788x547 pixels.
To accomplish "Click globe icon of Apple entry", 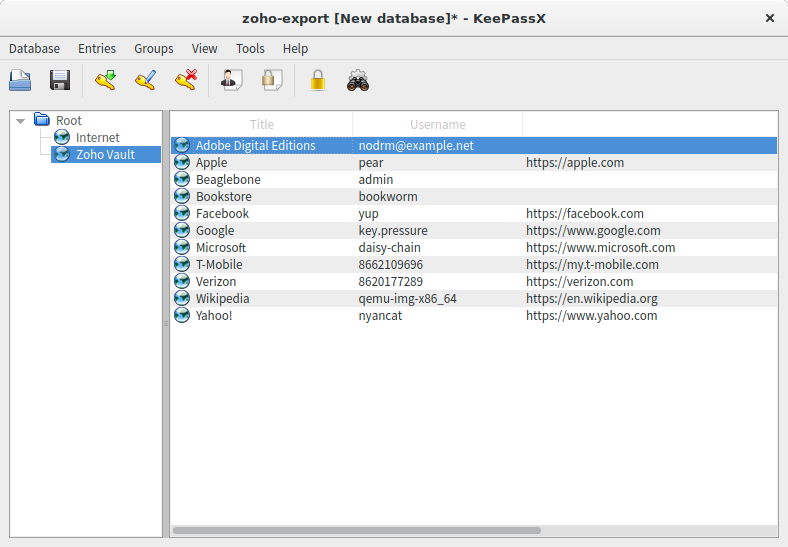I will pos(182,162).
